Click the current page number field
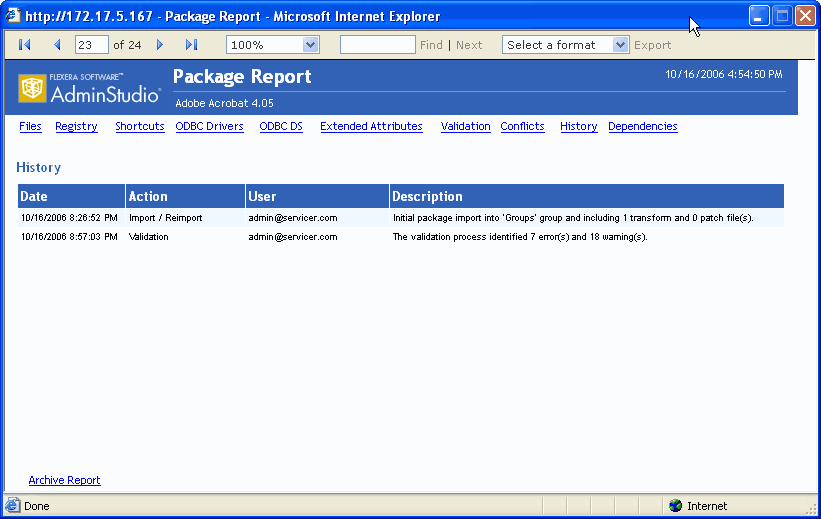The width and height of the screenshot is (821, 519). click(x=91, y=45)
